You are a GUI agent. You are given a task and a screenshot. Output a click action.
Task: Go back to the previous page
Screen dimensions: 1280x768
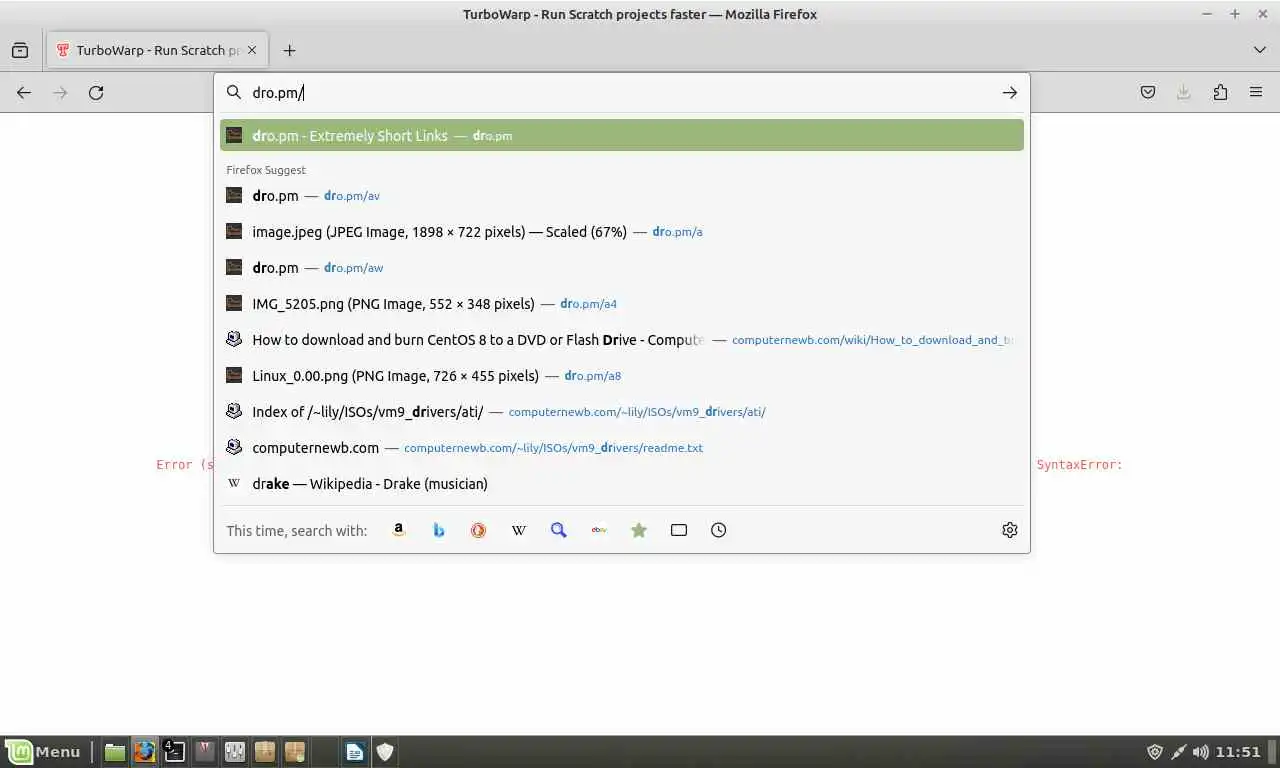[24, 92]
